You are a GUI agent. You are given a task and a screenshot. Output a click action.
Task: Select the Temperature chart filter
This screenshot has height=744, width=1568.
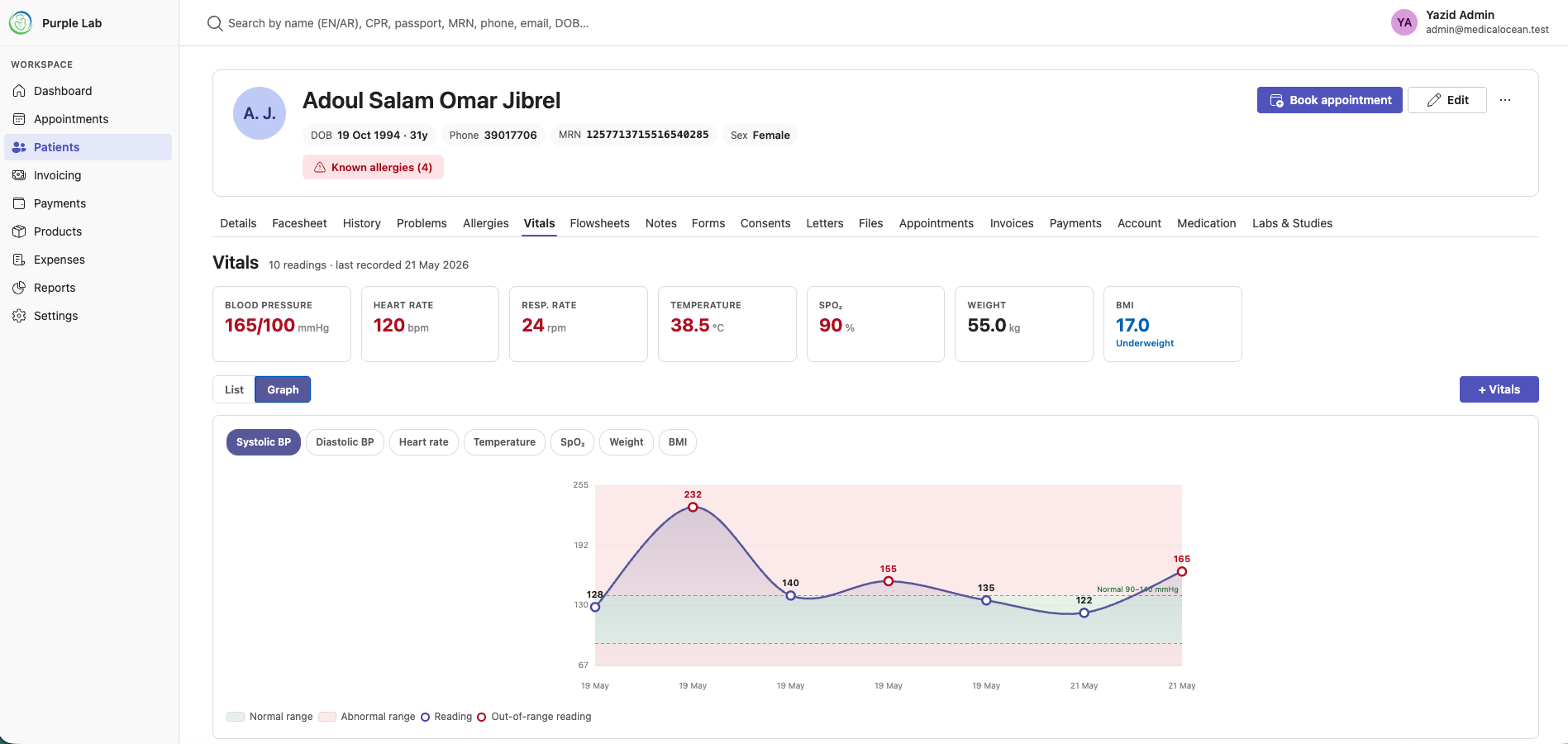tap(504, 442)
